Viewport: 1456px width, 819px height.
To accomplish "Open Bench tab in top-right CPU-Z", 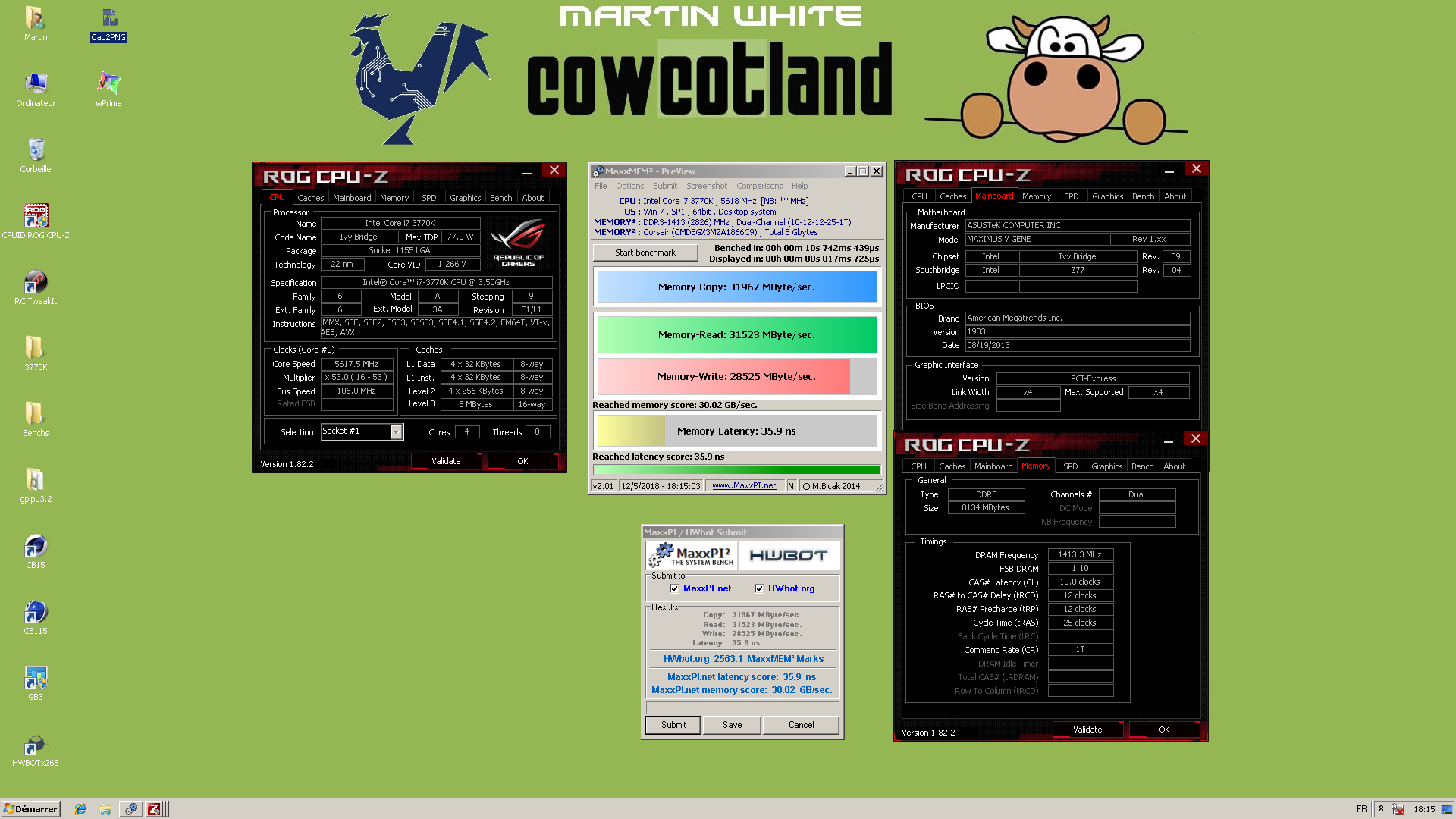I will click(1143, 196).
